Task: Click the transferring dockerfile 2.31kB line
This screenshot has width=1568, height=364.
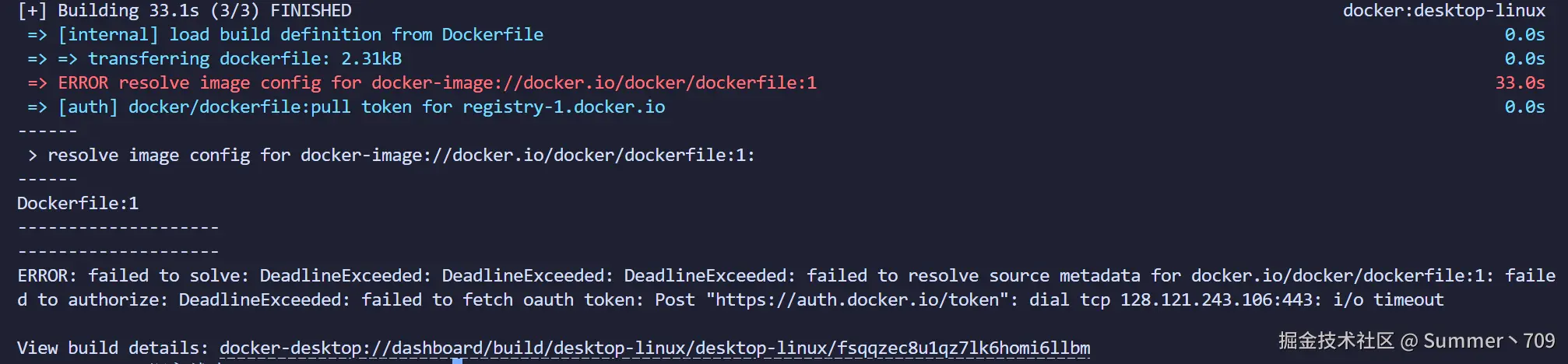Action: [x=244, y=58]
